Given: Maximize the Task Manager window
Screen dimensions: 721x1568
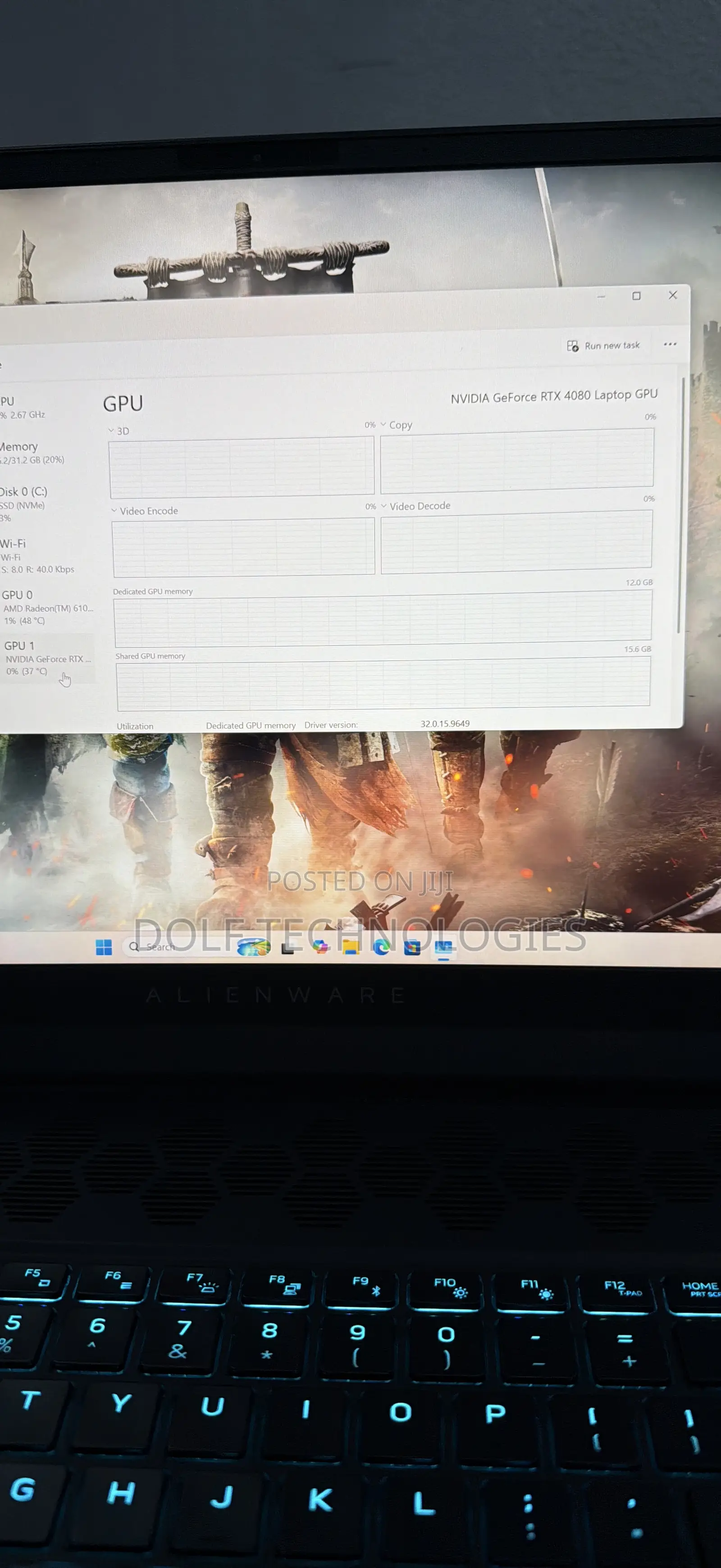Looking at the screenshot, I should (636, 296).
